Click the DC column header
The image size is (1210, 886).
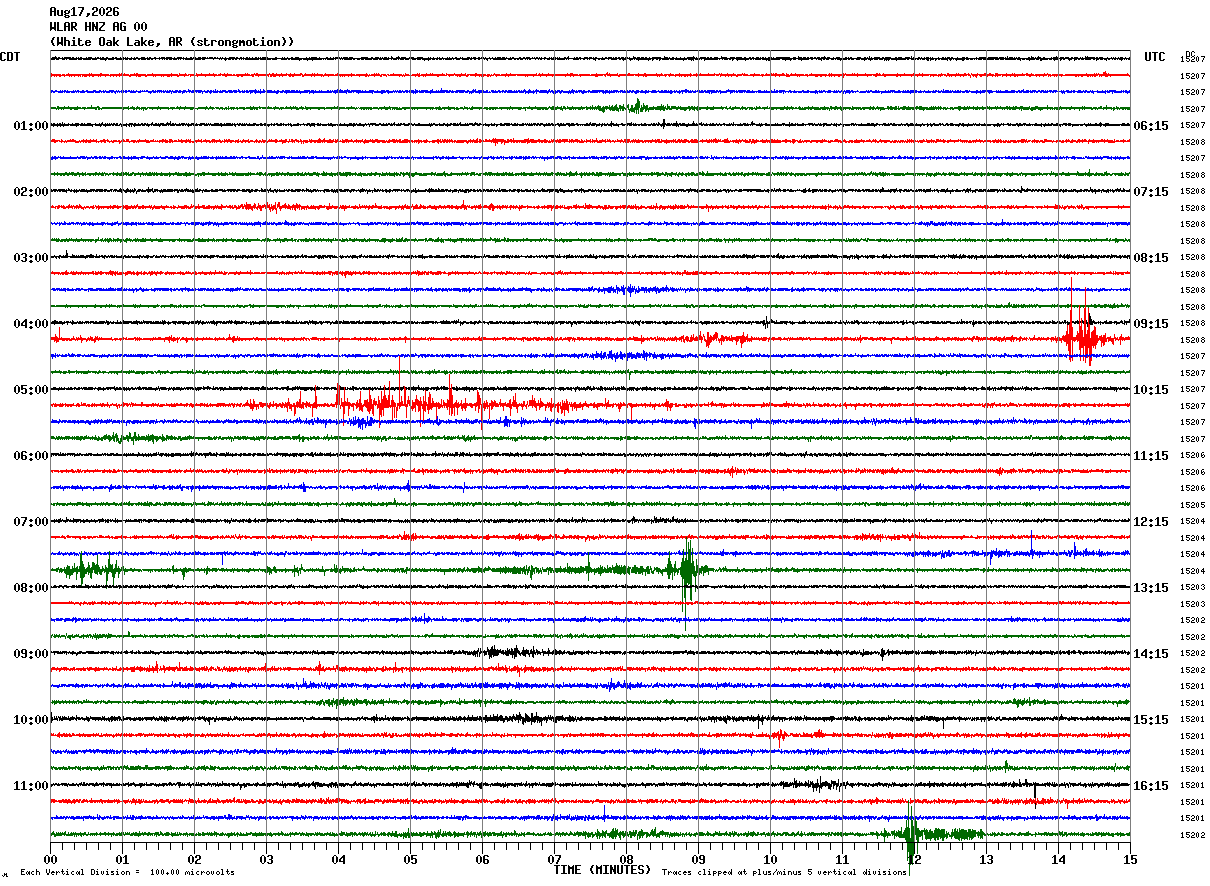1190,54
